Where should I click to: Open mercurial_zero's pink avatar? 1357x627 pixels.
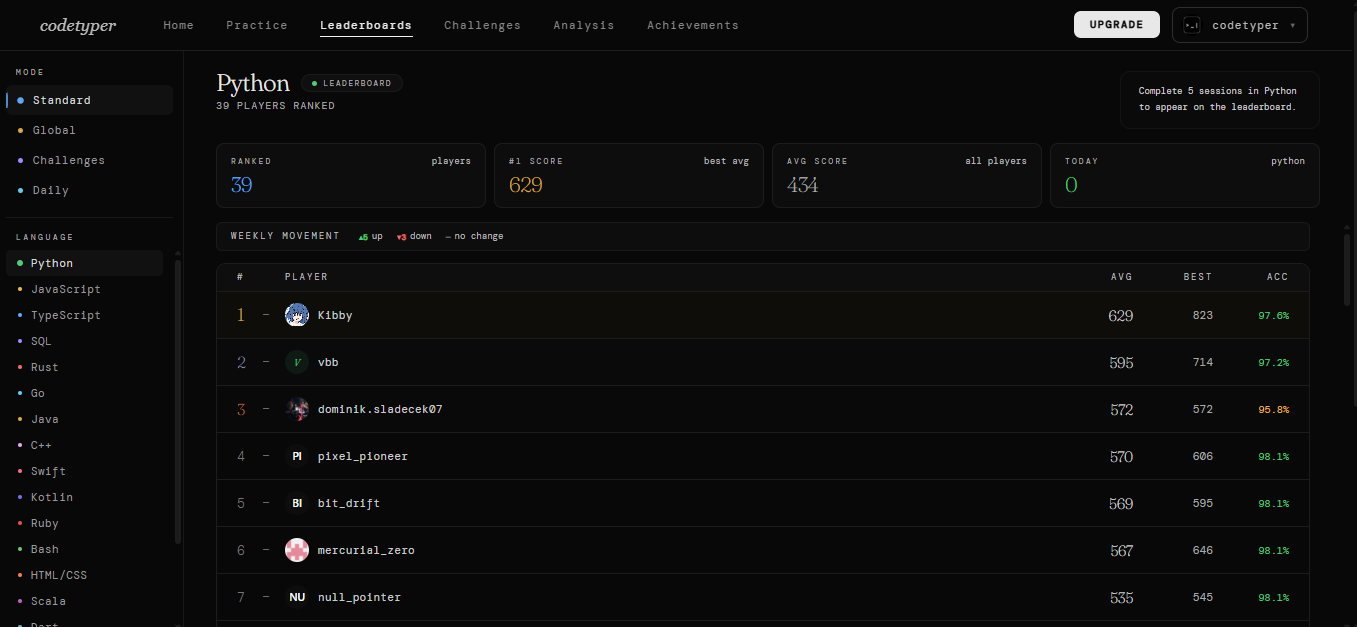coord(296,550)
